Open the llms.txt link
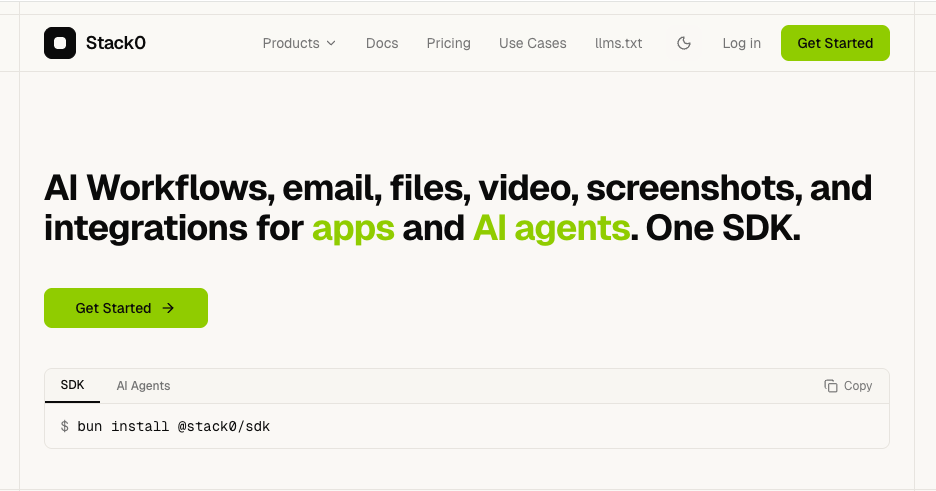Screen dimensions: 936x491 618,43
